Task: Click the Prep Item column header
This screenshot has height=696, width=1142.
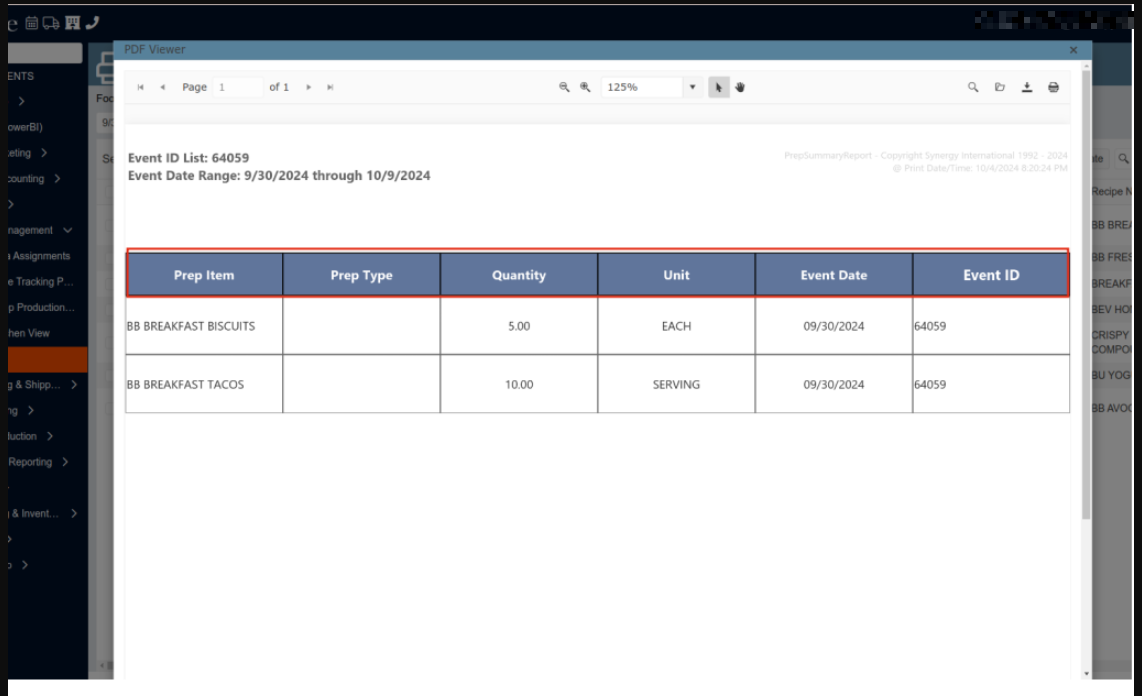Action: (204, 275)
